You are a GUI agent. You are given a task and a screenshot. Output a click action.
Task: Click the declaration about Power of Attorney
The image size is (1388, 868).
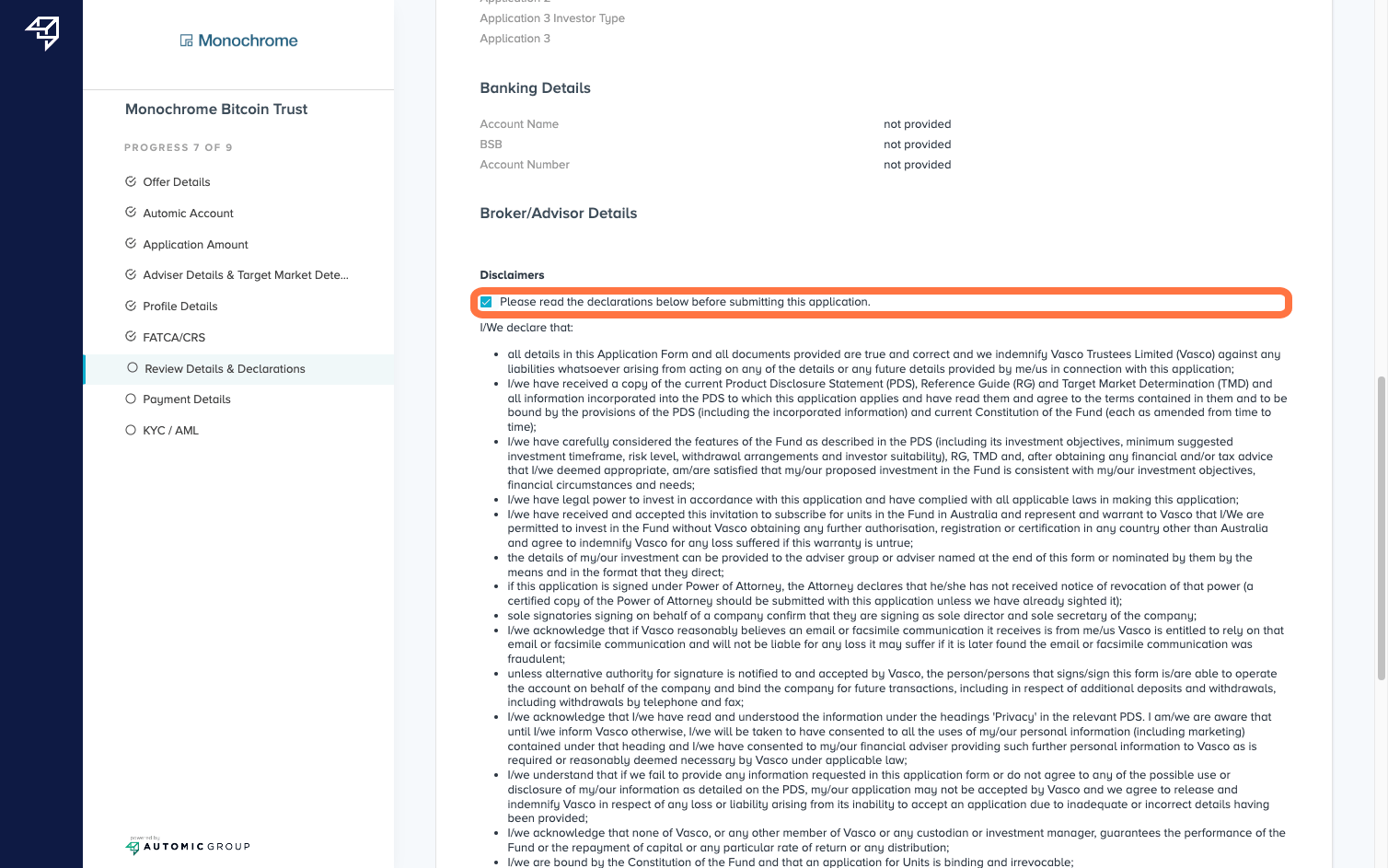point(880,594)
